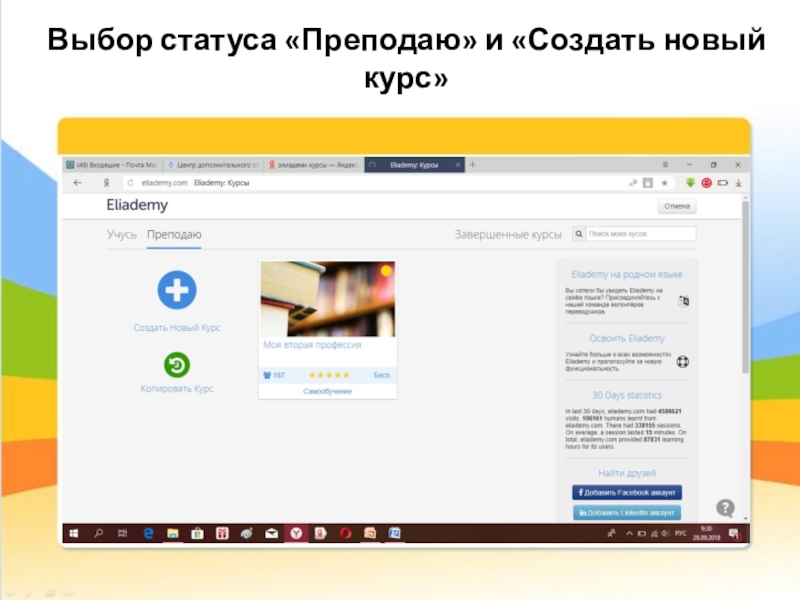Click inside the Поиск моих курсов field
This screenshot has height=600, width=800.
[639, 234]
